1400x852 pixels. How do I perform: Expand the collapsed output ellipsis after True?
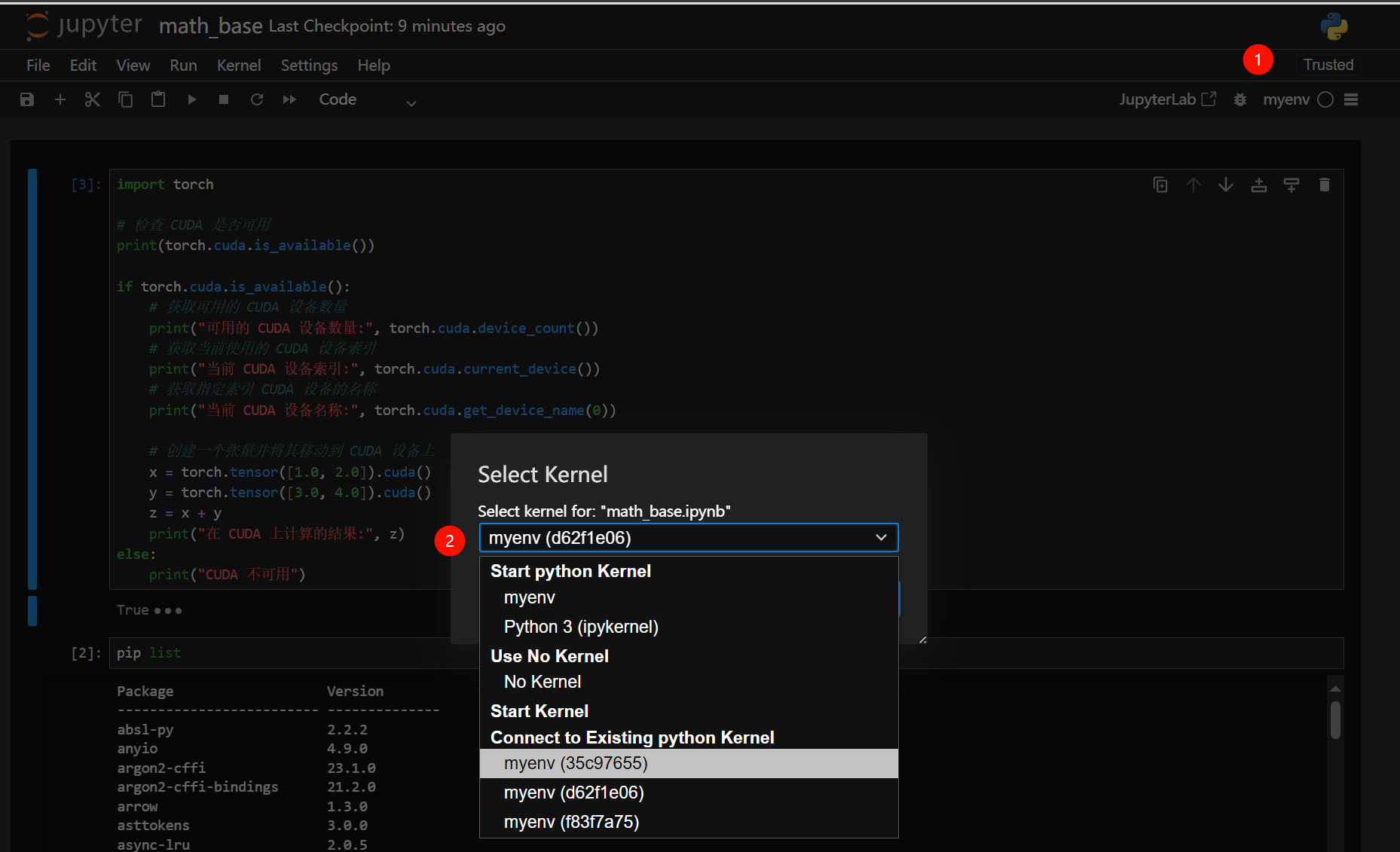click(x=168, y=611)
